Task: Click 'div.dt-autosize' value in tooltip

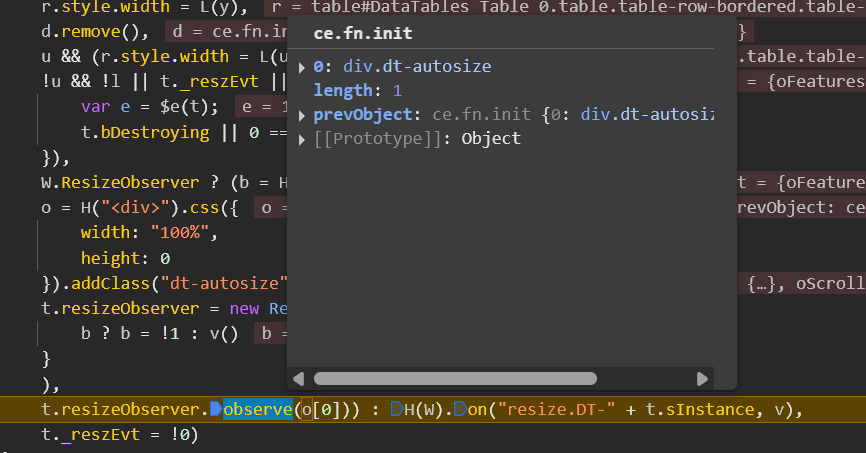Action: pos(417,67)
